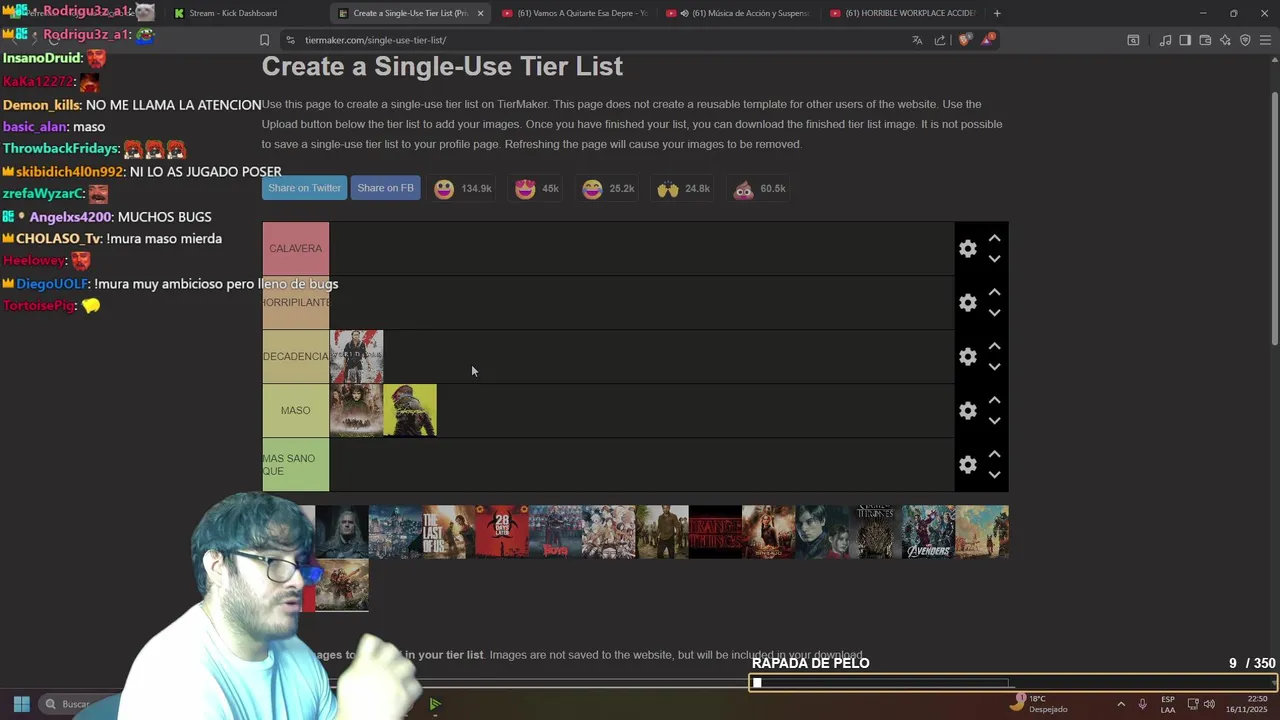Open the music note toolbar icon
Viewport: 1280px width, 720px height.
pyautogui.click(x=1165, y=40)
